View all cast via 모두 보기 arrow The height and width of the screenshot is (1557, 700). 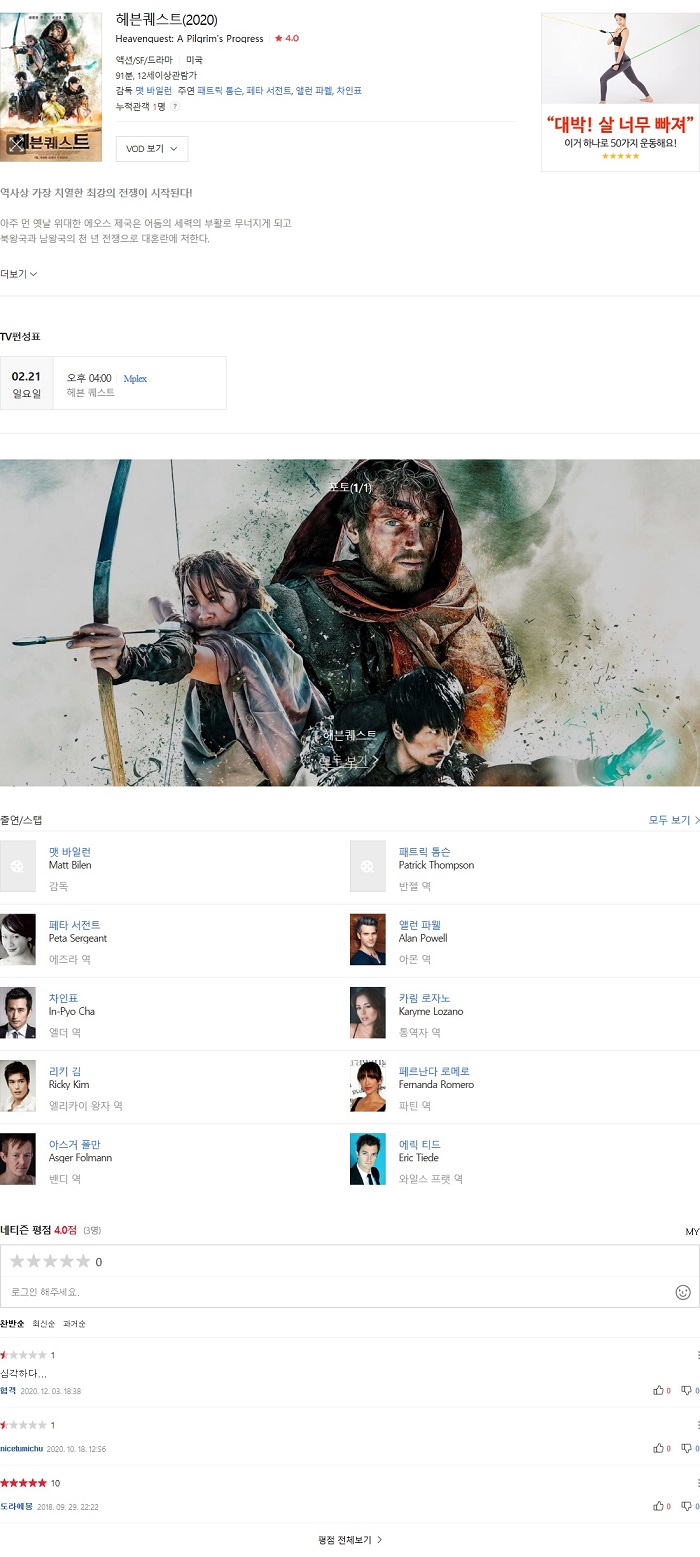tap(674, 820)
